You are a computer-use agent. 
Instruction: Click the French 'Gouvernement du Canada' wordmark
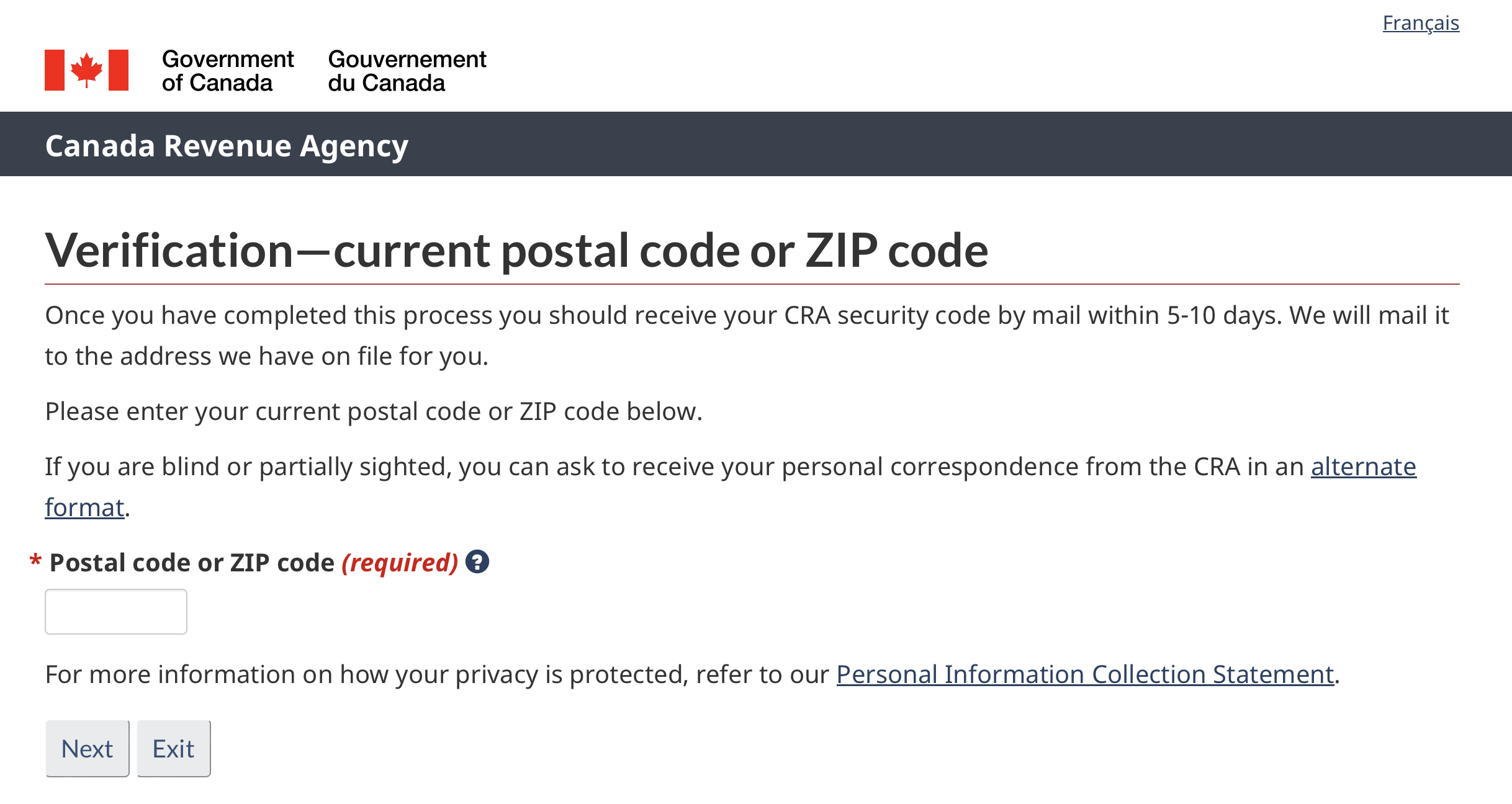tap(407, 71)
